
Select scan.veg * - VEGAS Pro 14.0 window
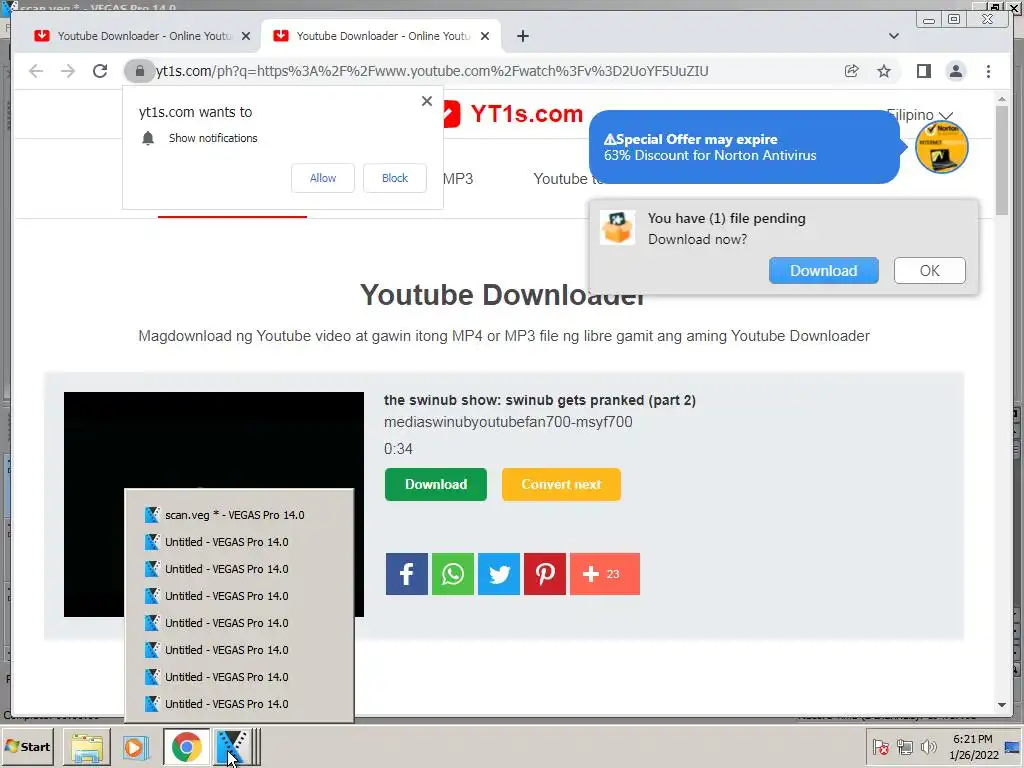[x=239, y=515]
